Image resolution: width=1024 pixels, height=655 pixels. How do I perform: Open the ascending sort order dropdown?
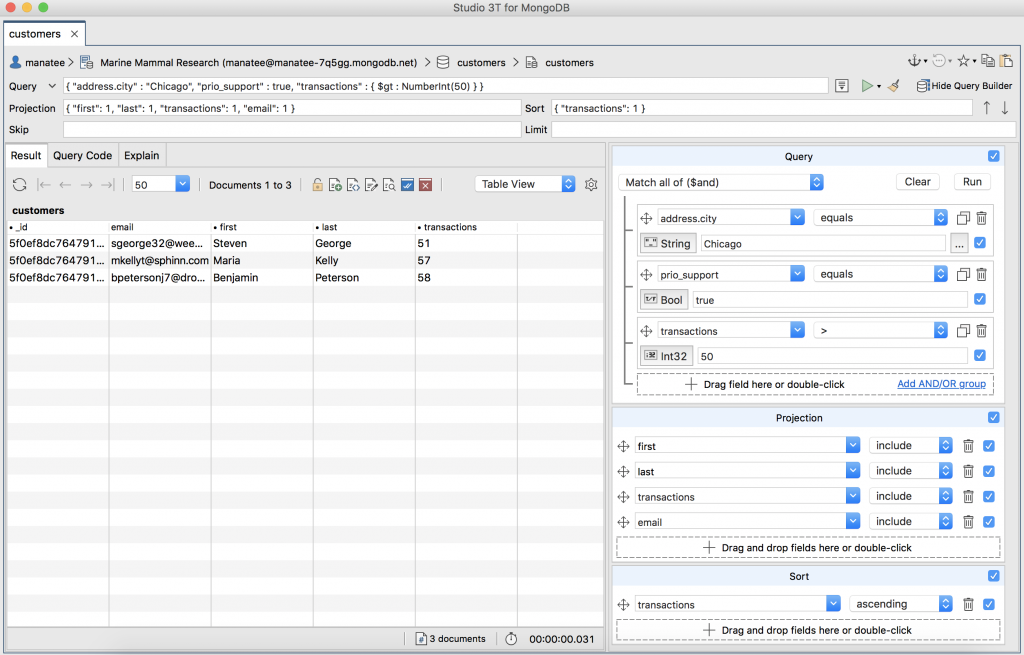coord(901,604)
